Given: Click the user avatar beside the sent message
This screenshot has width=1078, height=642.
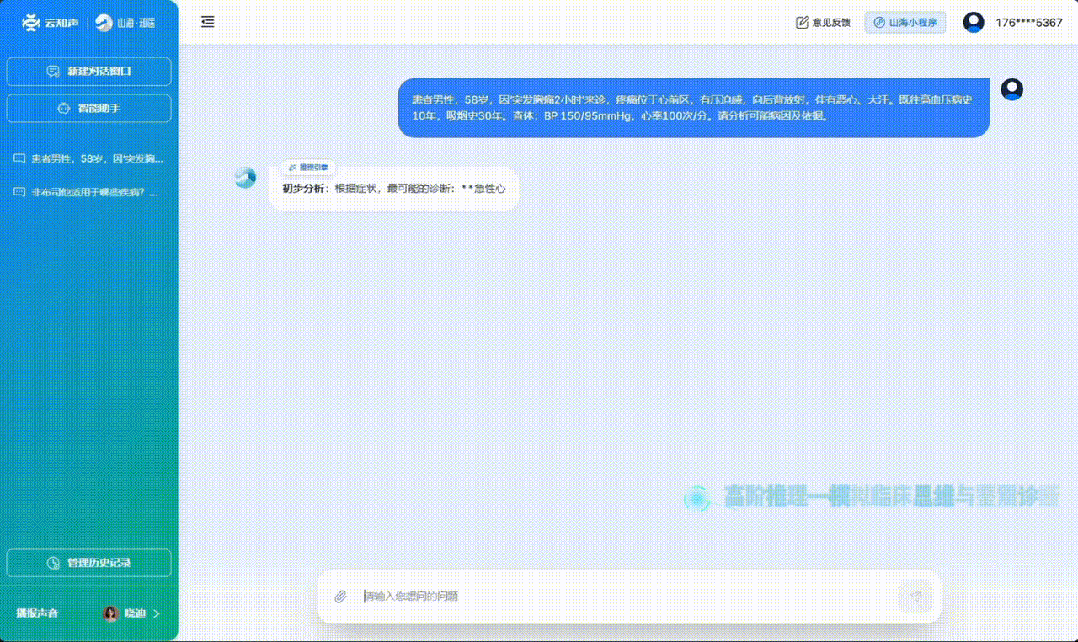Looking at the screenshot, I should coord(1012,90).
